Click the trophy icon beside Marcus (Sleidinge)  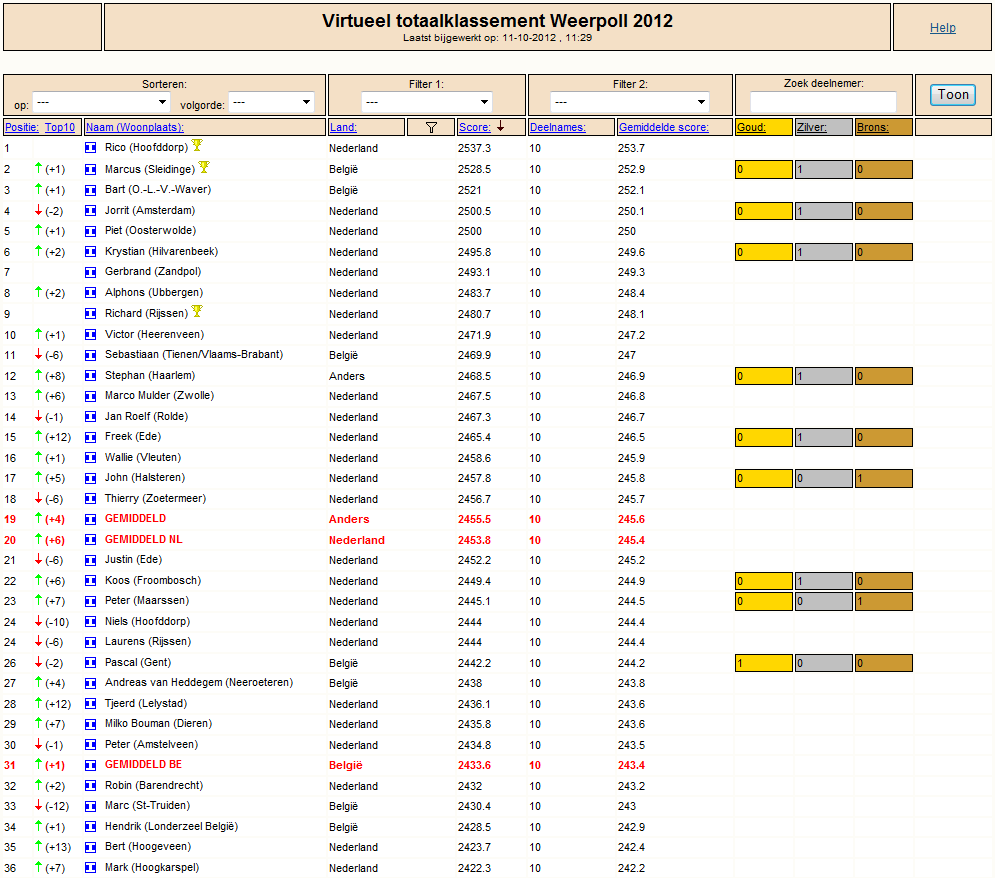[204, 167]
